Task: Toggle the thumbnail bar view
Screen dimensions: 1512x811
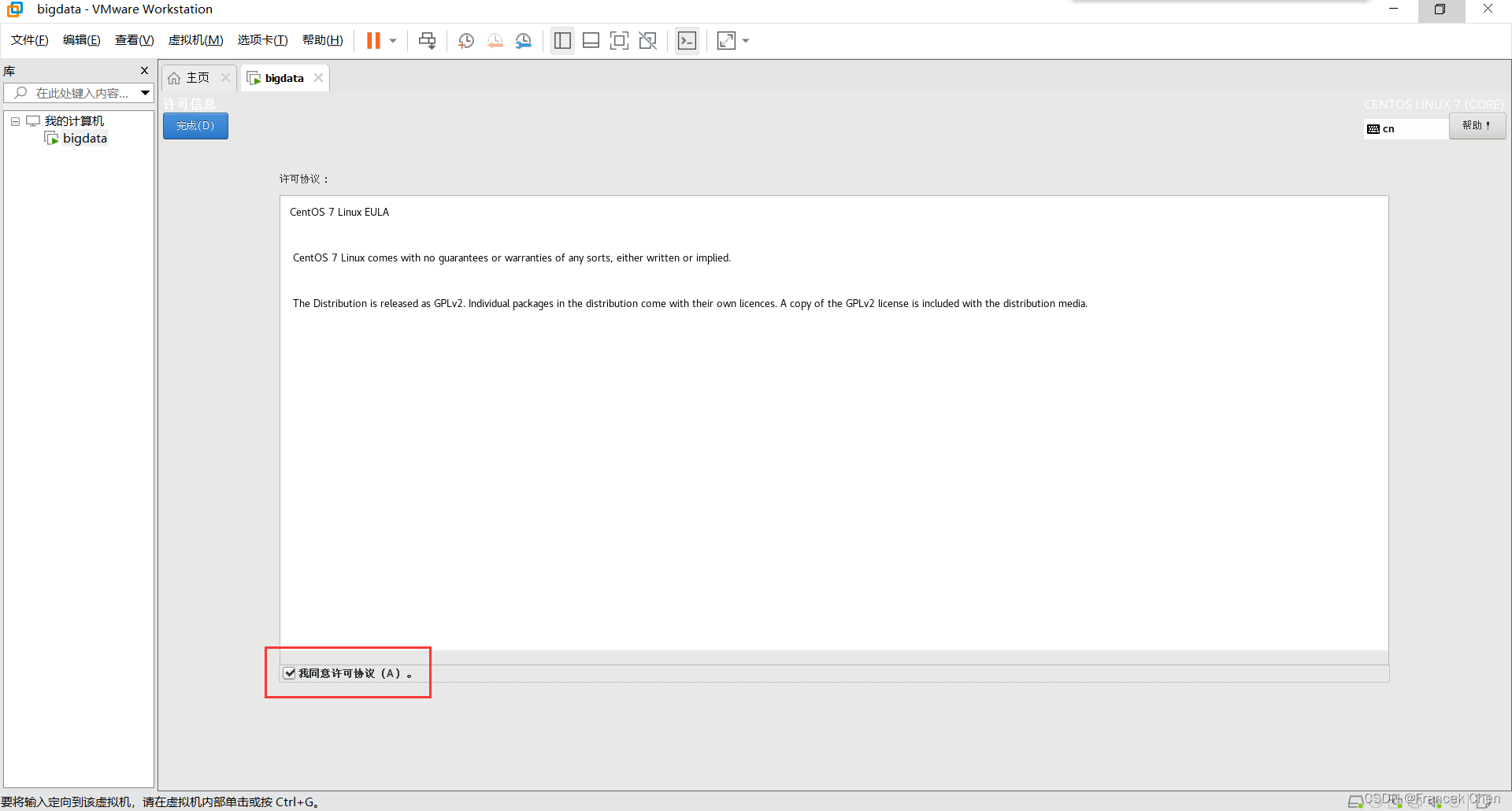Action: coord(591,41)
